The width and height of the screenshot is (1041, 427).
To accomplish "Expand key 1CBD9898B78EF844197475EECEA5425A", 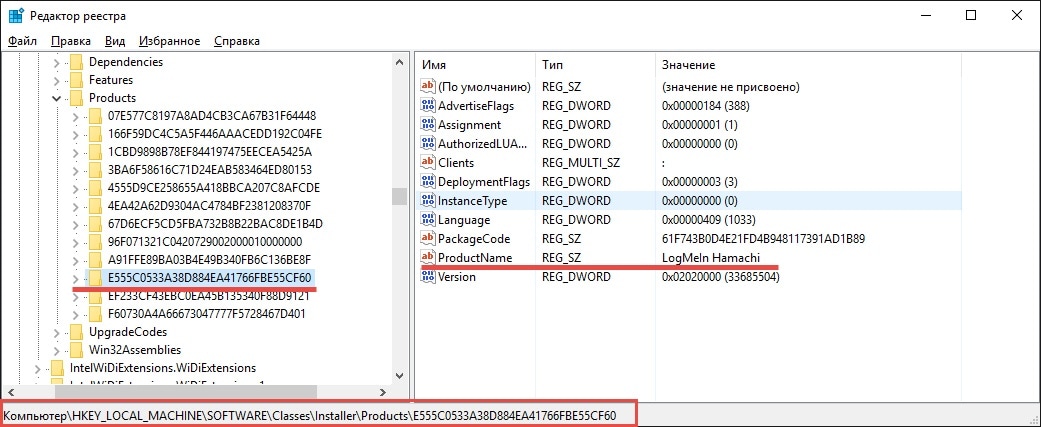I will point(75,152).
